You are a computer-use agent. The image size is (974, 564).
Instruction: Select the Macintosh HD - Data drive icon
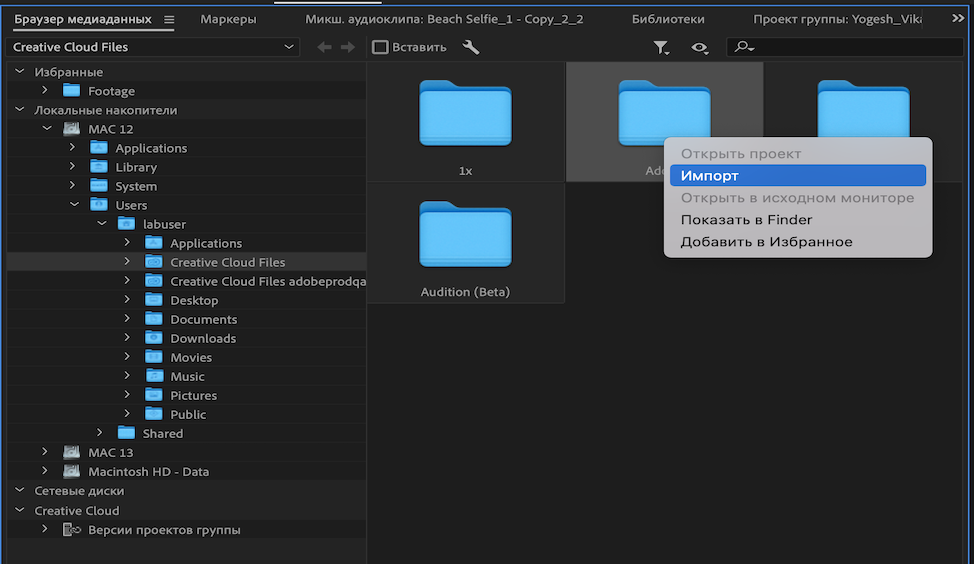pyautogui.click(x=71, y=471)
